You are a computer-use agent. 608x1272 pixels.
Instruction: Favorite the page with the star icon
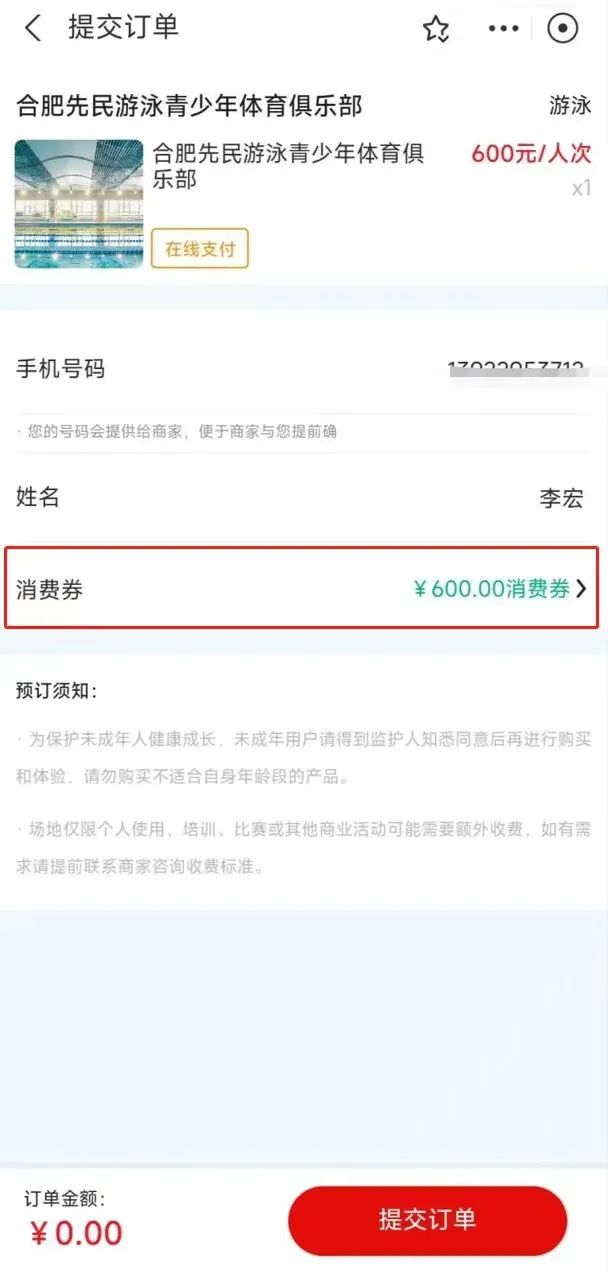(436, 29)
